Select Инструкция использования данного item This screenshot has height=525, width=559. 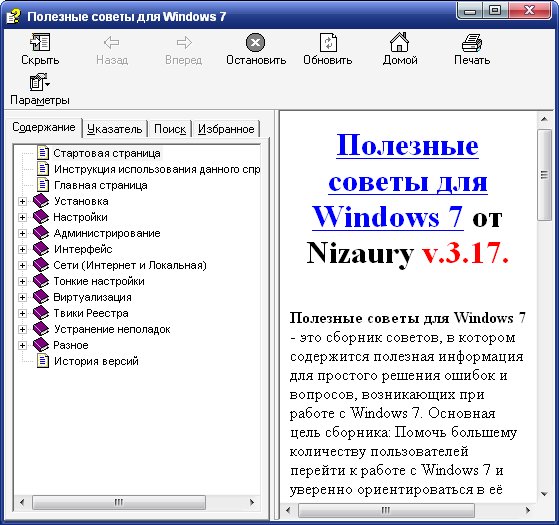point(157,169)
